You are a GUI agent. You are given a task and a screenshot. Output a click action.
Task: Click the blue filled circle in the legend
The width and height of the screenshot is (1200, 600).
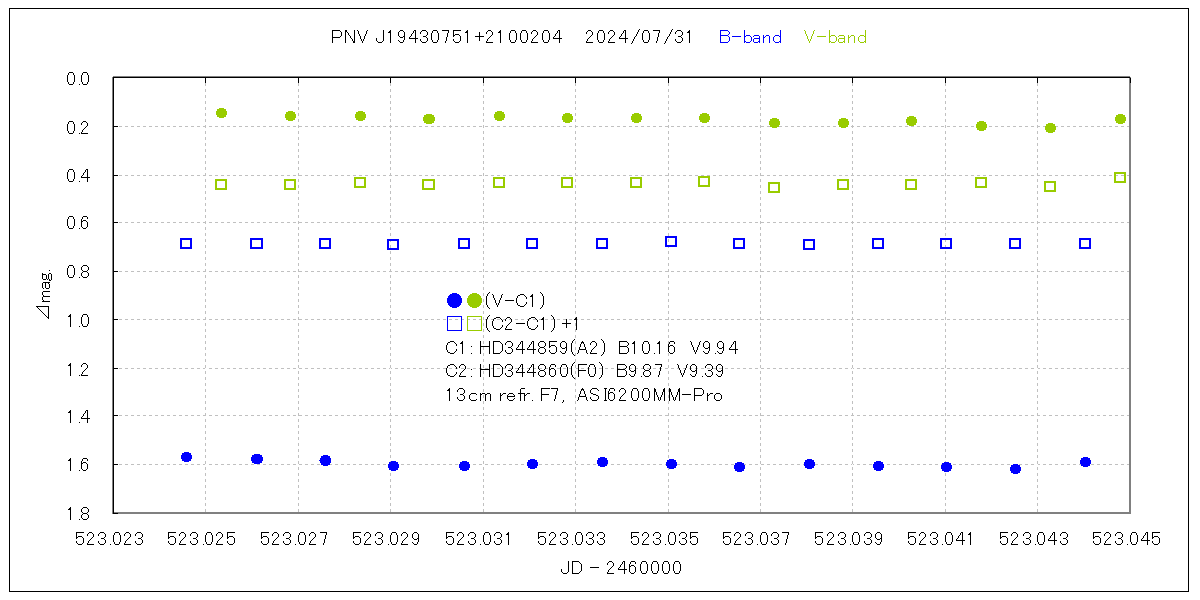point(454,300)
